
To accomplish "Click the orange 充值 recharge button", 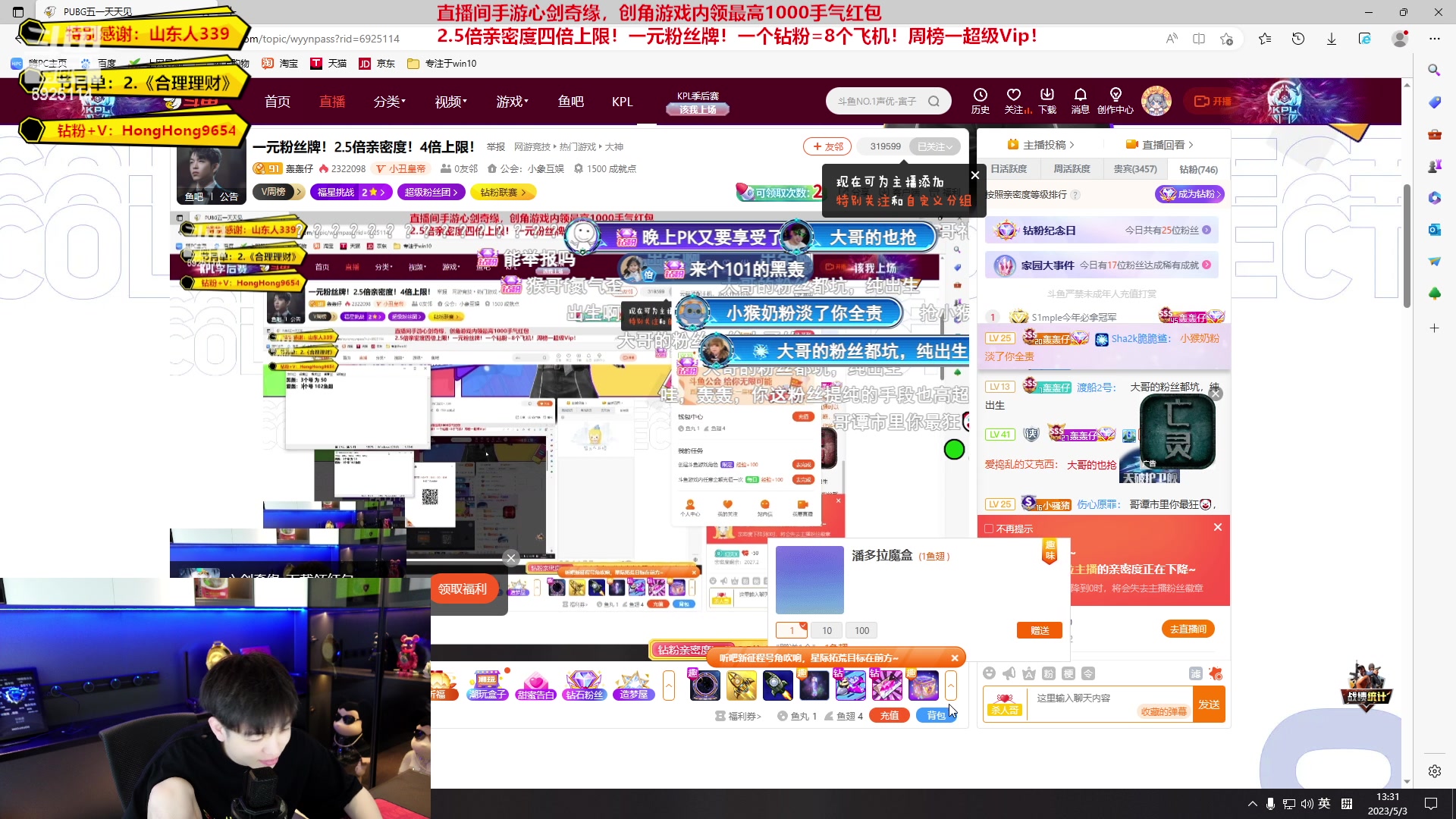I will coord(889,715).
